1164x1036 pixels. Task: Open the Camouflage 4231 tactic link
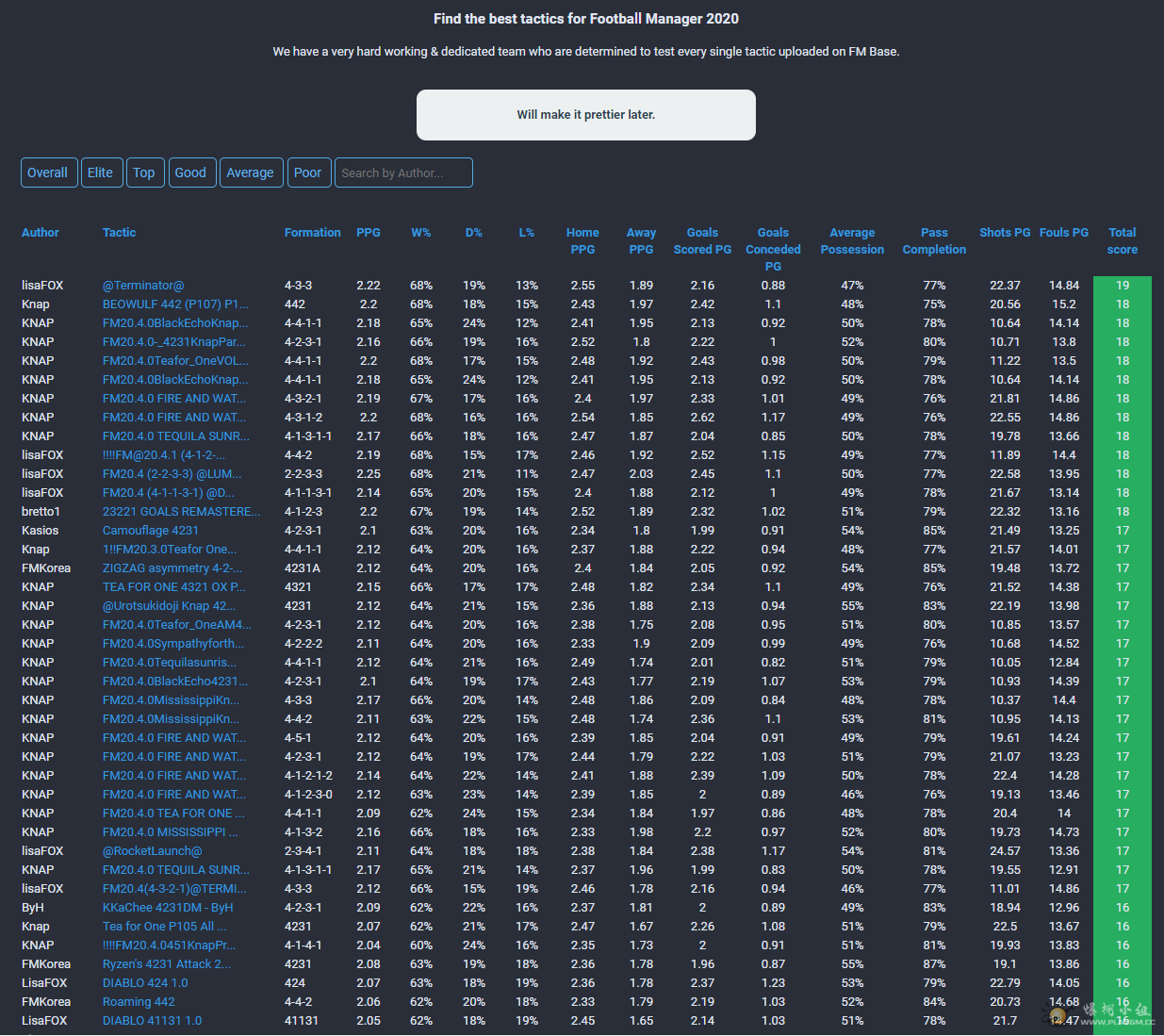(151, 531)
